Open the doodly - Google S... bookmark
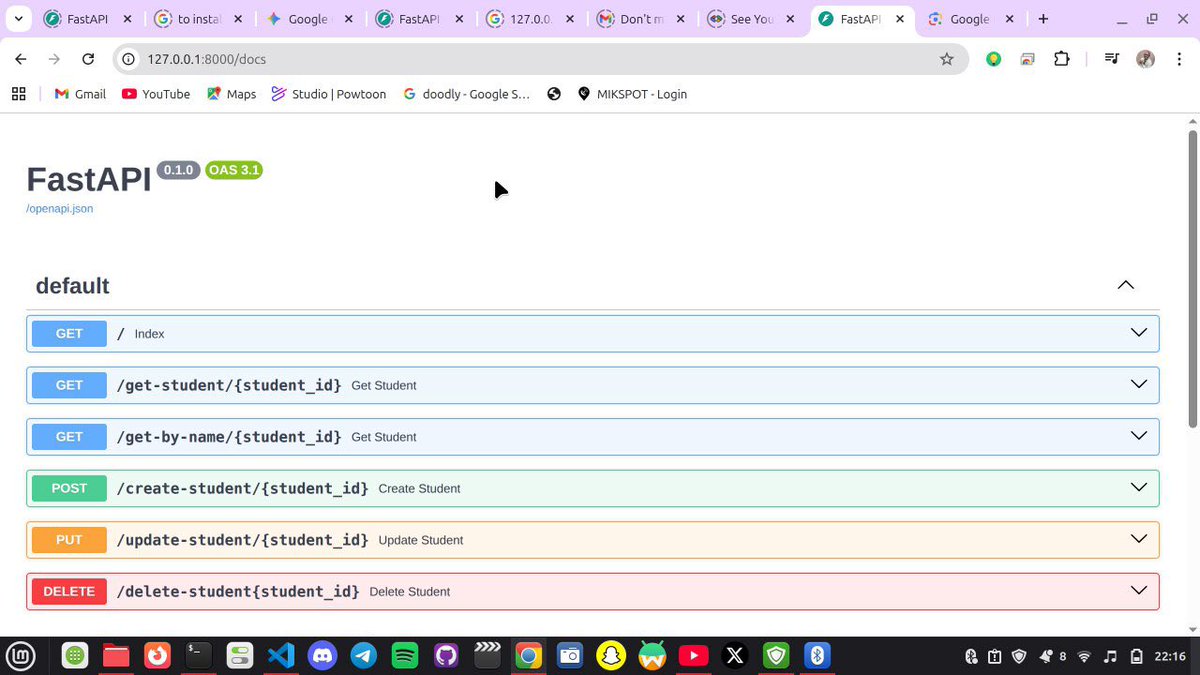The height and width of the screenshot is (675, 1200). tap(466, 94)
